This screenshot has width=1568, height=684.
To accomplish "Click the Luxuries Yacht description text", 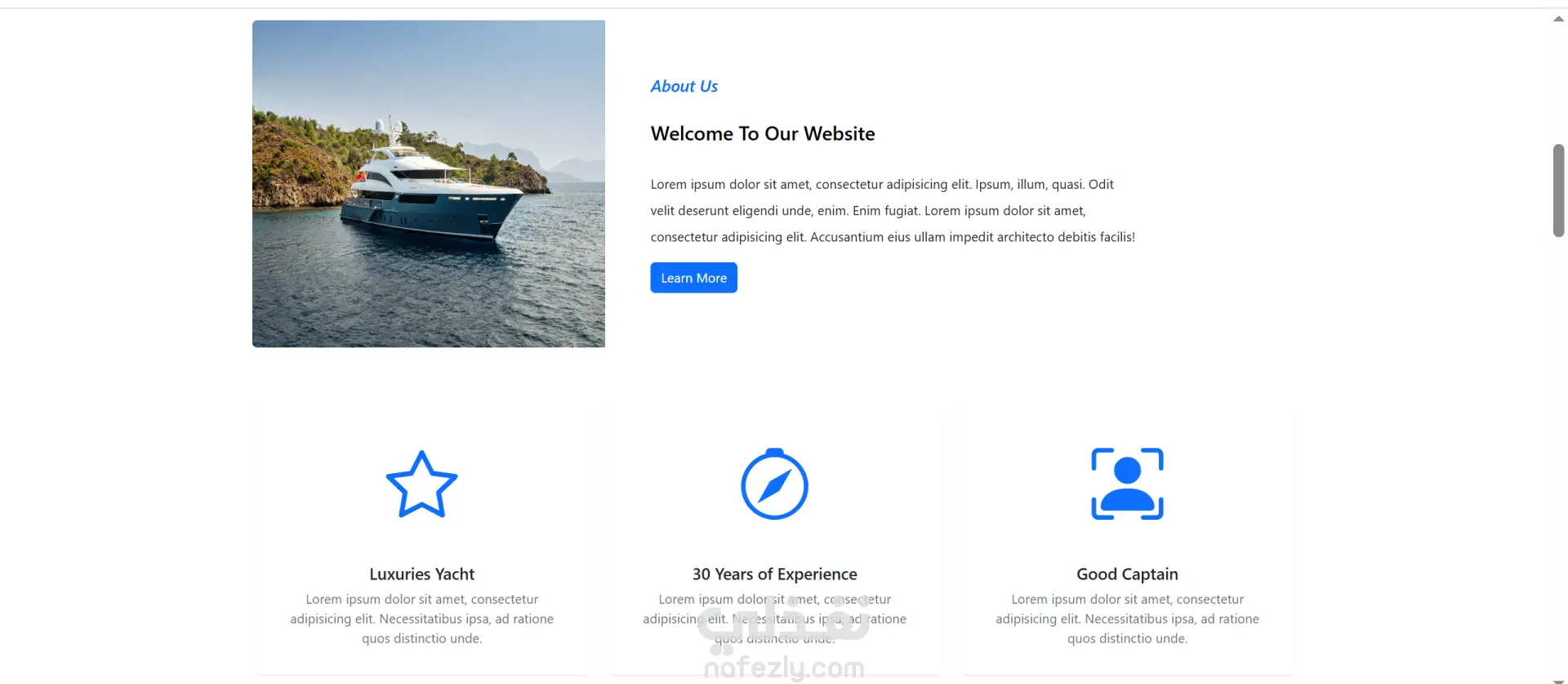I will 421,619.
